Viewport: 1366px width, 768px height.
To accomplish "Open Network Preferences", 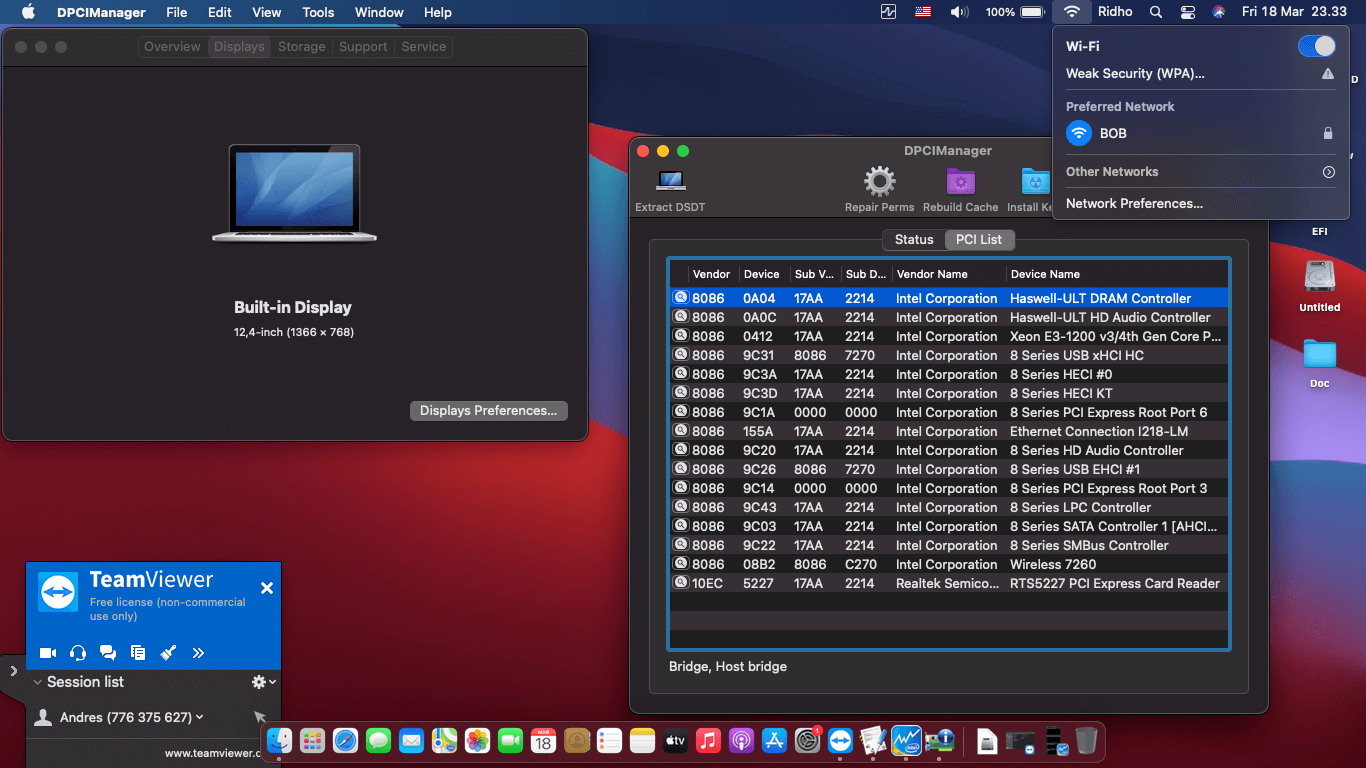I will (x=1134, y=203).
